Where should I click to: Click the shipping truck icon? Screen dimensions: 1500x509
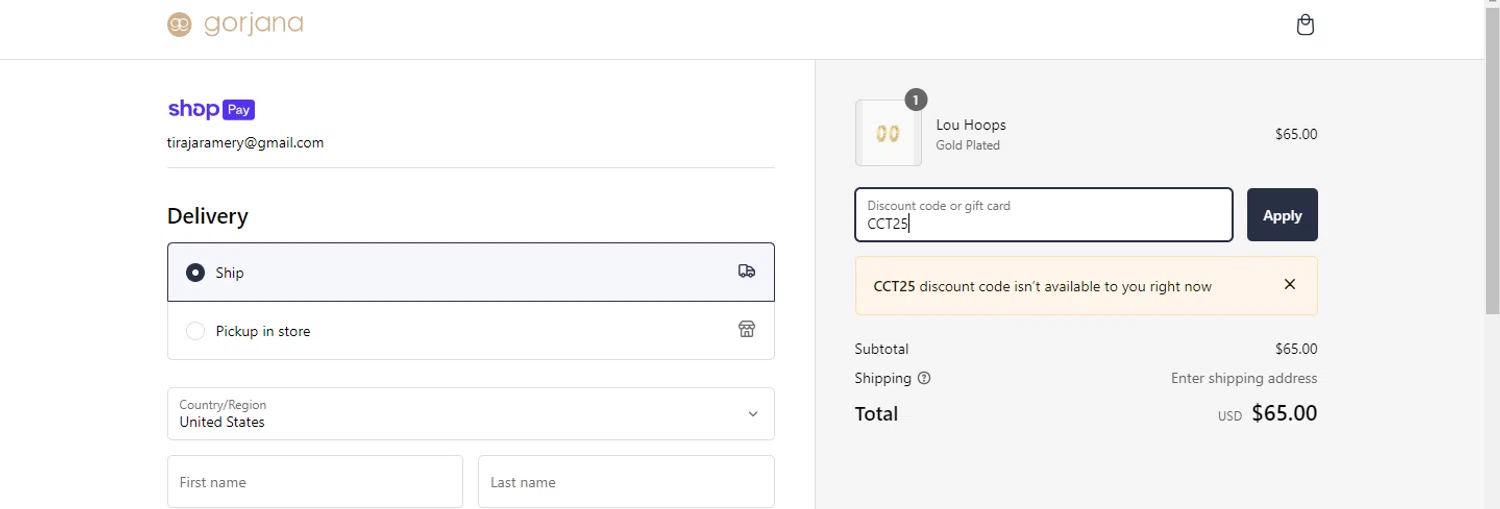tap(747, 271)
